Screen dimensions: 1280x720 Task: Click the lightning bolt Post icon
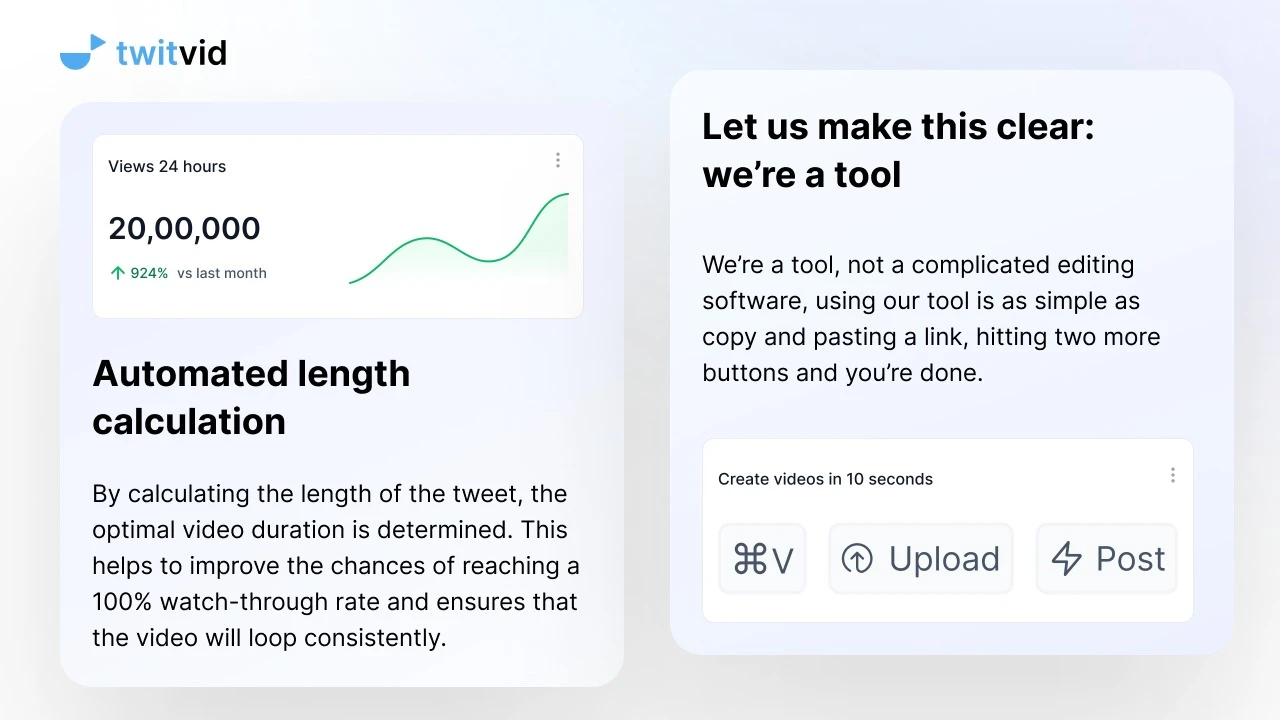(1066, 559)
